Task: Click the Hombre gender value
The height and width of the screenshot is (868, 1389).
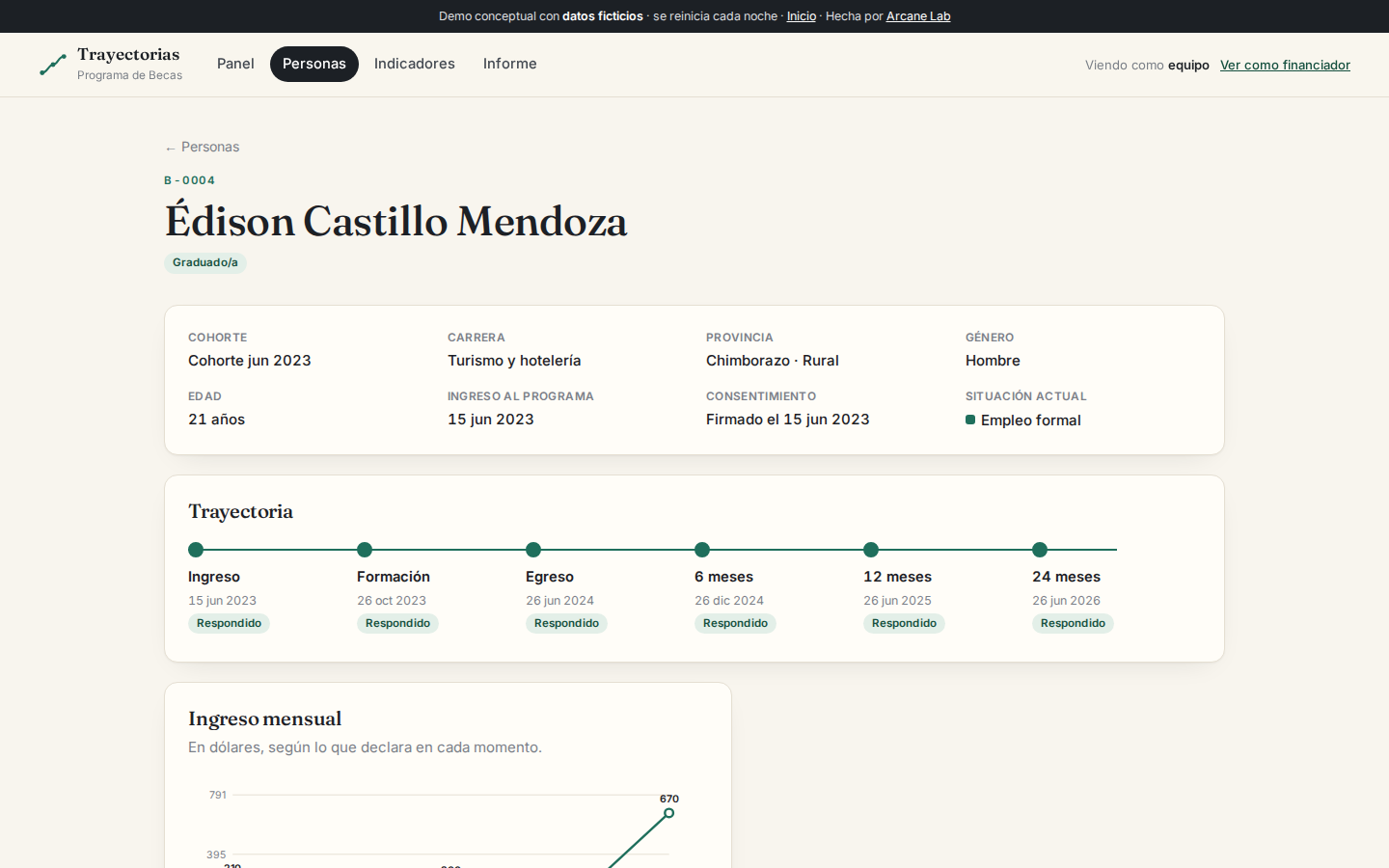Action: click(993, 361)
